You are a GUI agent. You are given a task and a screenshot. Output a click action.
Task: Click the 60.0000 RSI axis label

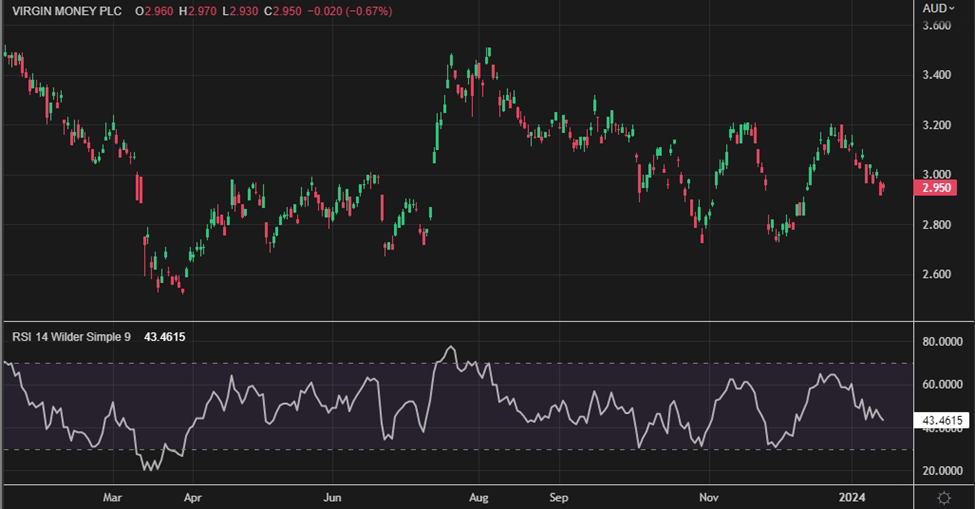coord(943,385)
